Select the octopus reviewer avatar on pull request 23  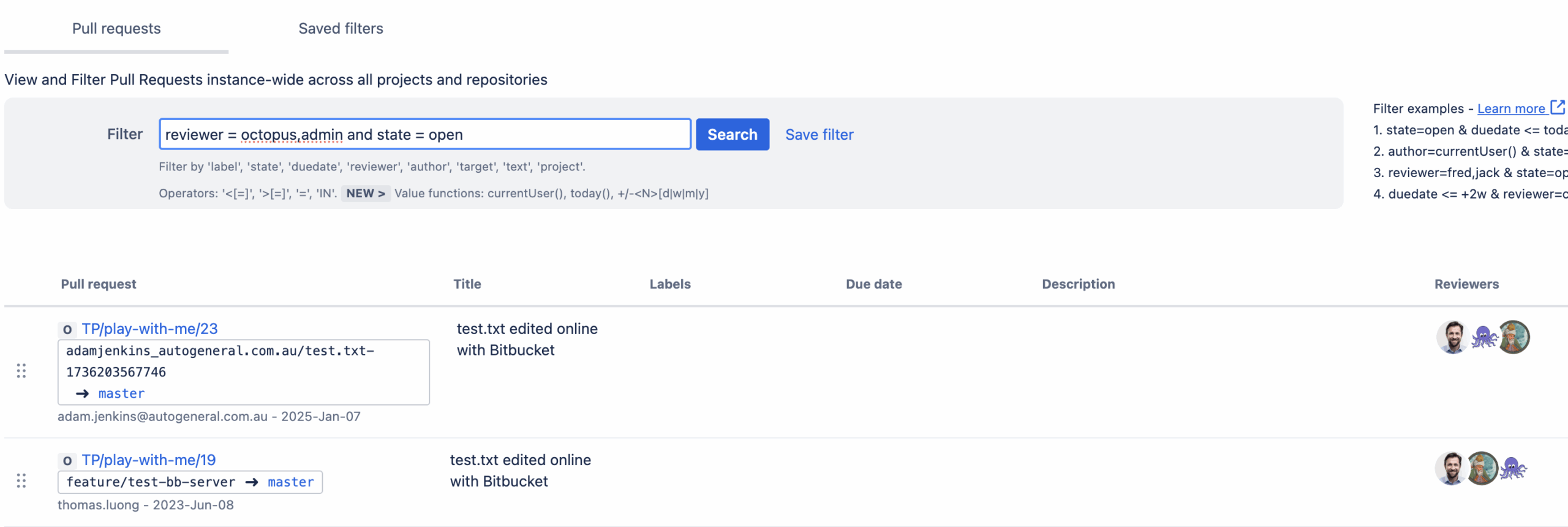(x=1484, y=337)
